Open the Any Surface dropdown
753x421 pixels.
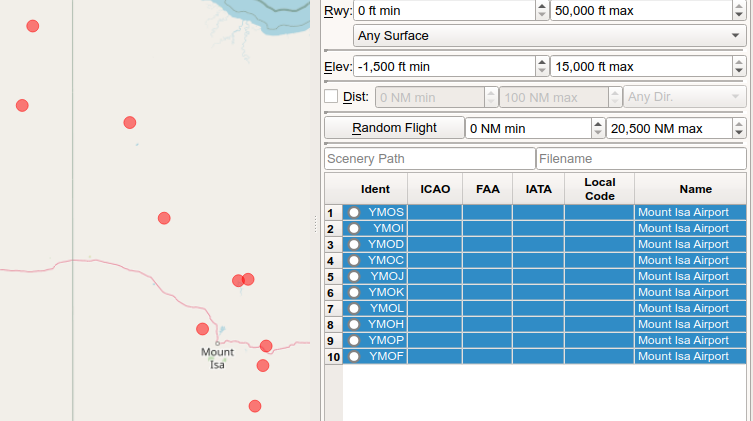(x=549, y=36)
